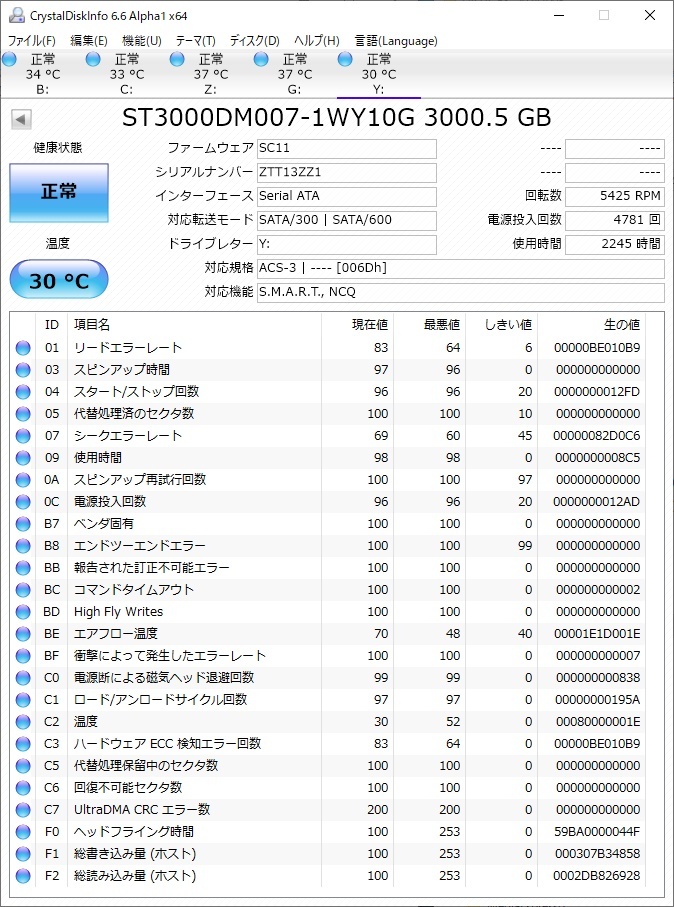This screenshot has width=674, height=907.
Task: Select the ヘッドフライング時間 row
Action: click(x=328, y=831)
